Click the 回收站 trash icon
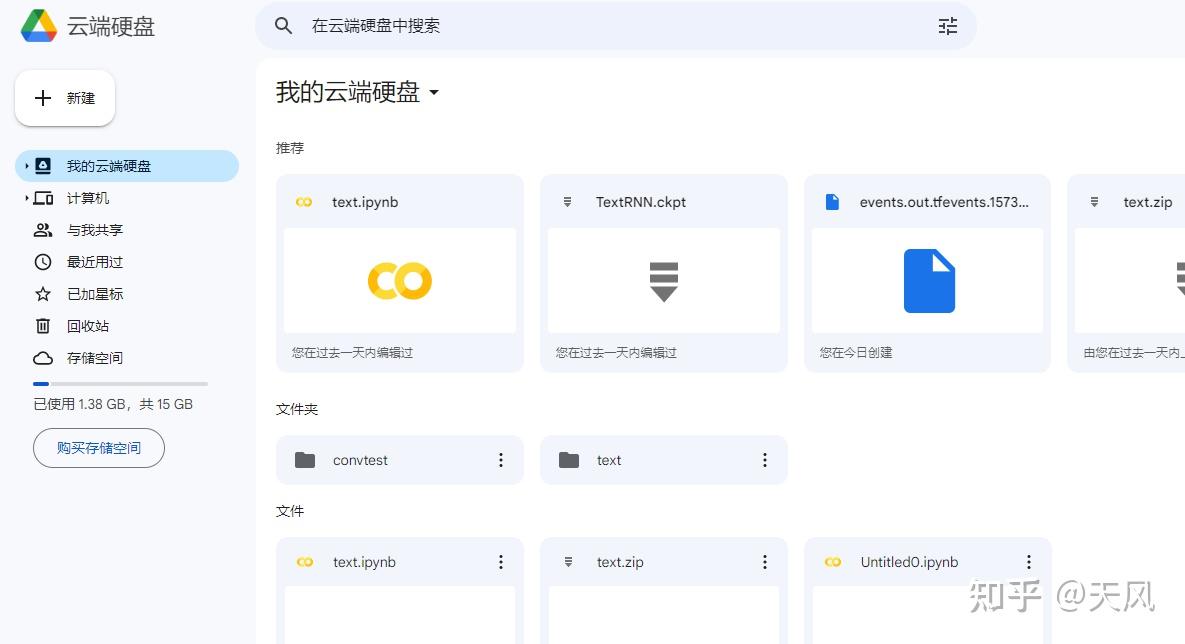Viewport: 1185px width, 644px height. (41, 325)
